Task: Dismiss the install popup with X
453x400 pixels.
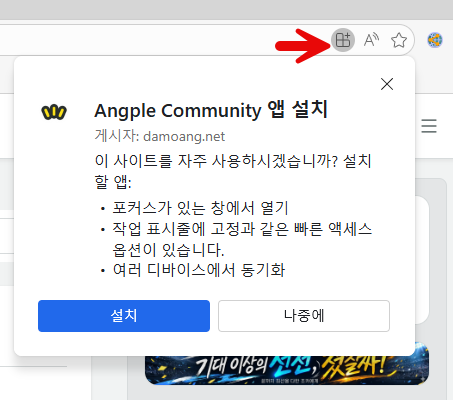Action: click(387, 84)
